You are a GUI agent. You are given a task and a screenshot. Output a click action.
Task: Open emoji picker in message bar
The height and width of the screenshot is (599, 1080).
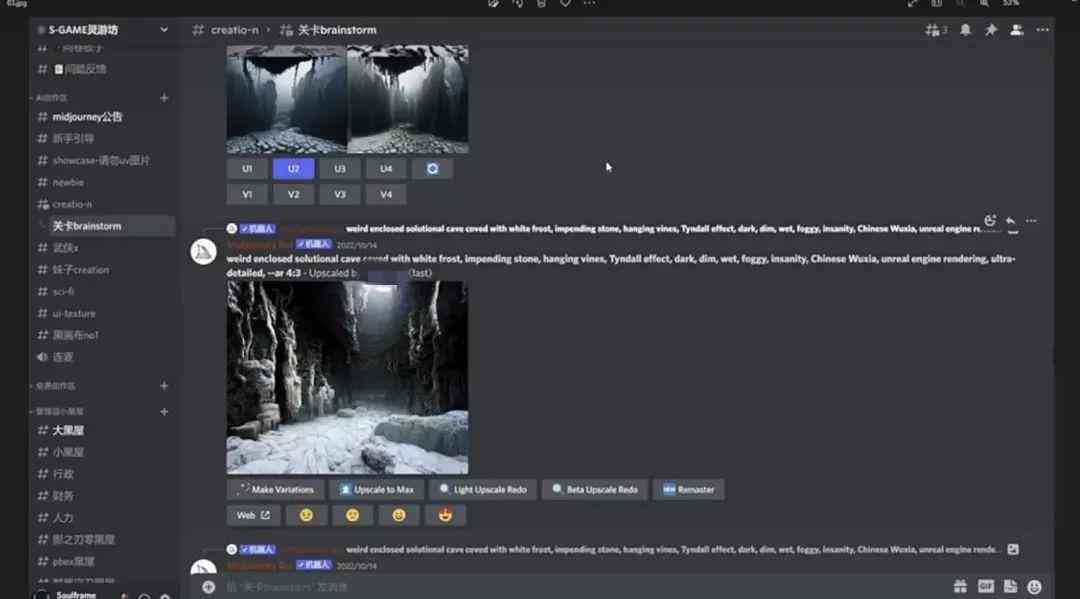click(x=1034, y=587)
